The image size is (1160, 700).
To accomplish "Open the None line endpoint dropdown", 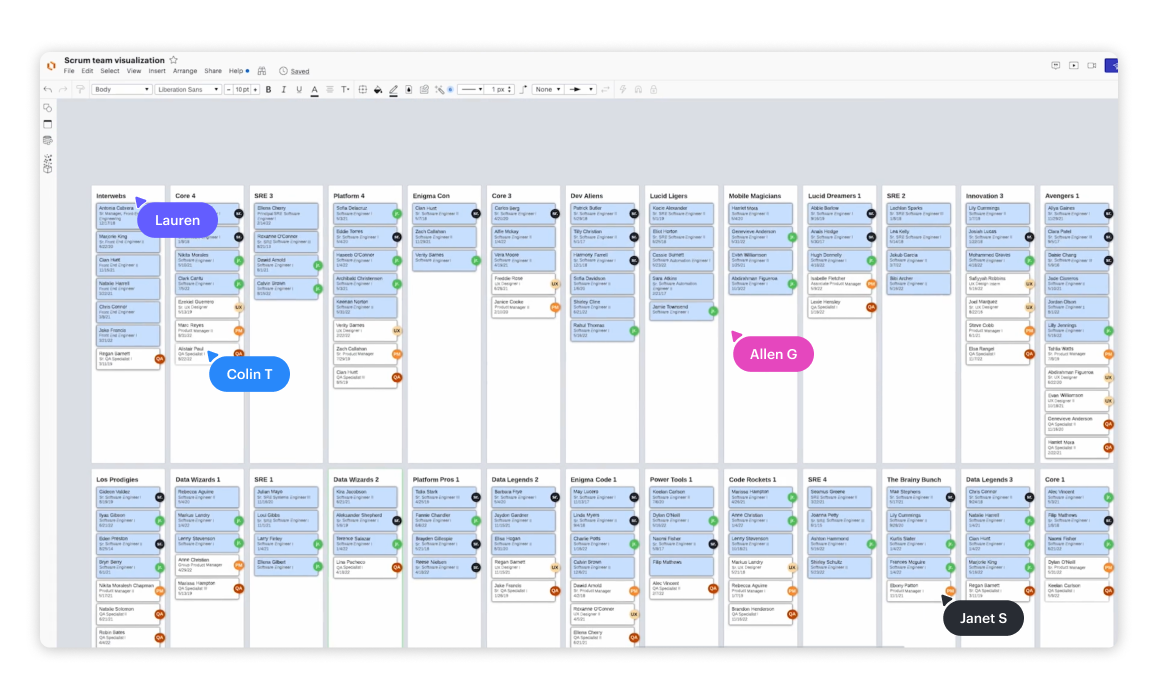I will [x=547, y=90].
